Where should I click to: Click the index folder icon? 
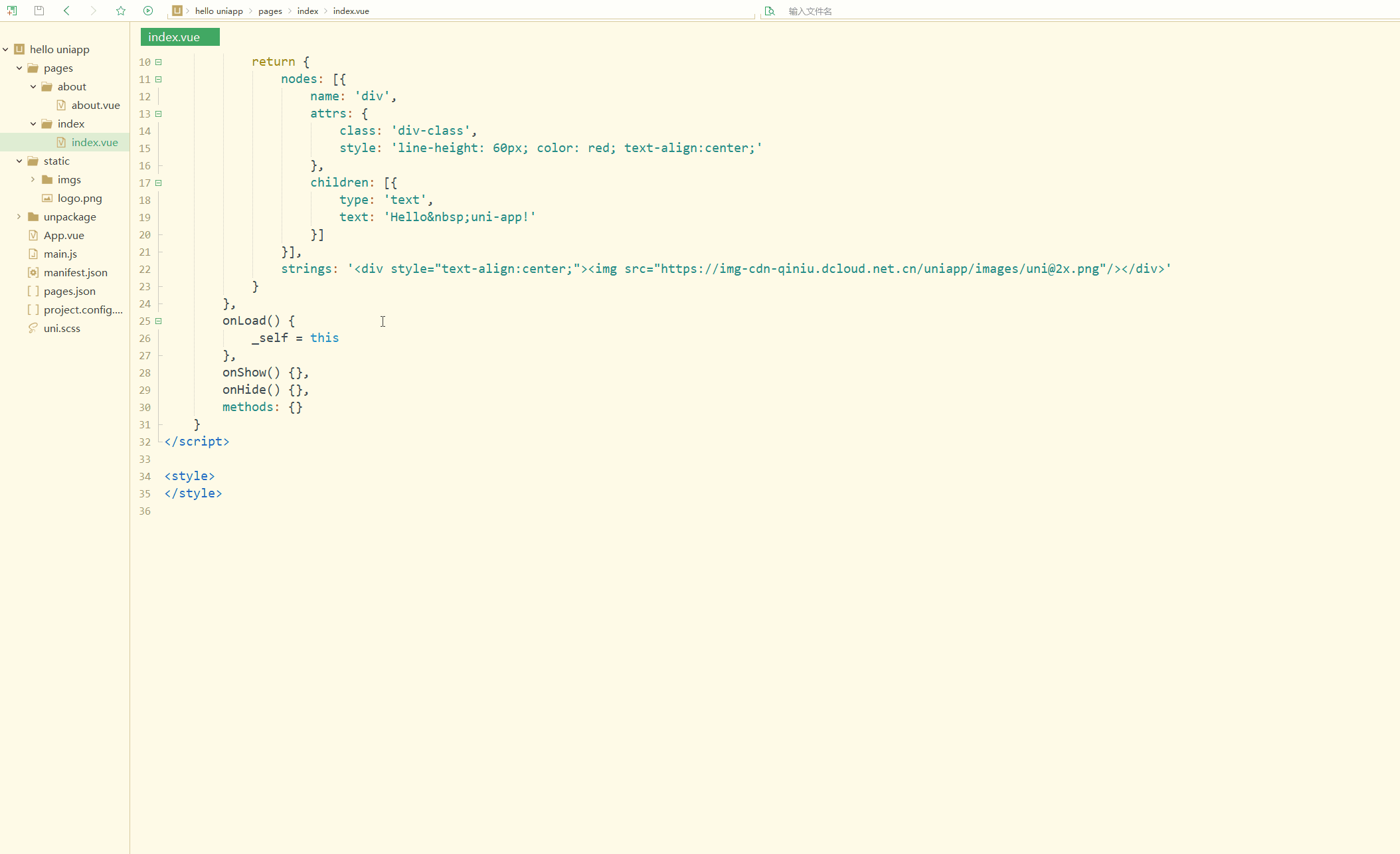47,124
